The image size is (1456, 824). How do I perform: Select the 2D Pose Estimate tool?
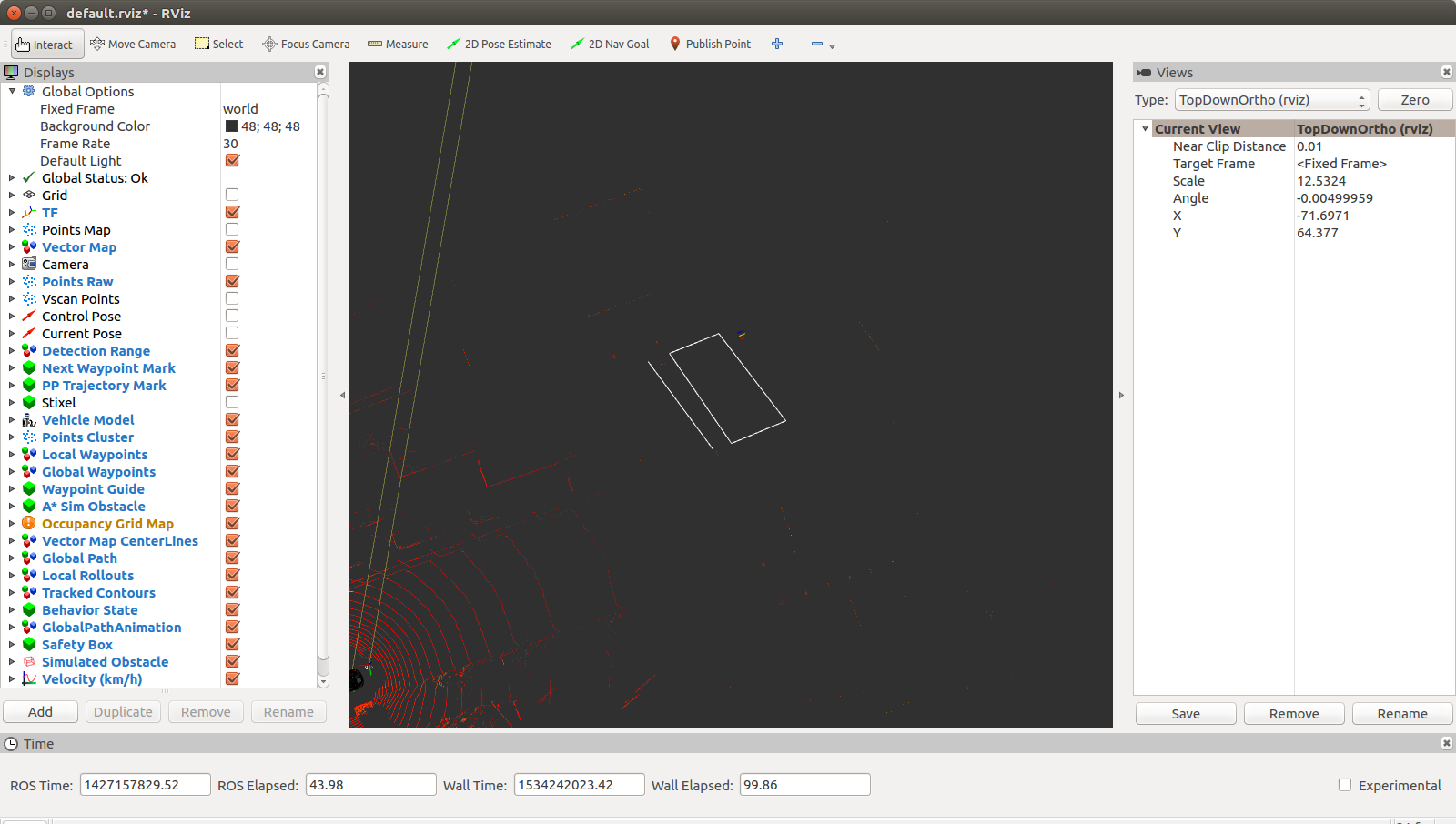[x=500, y=44]
